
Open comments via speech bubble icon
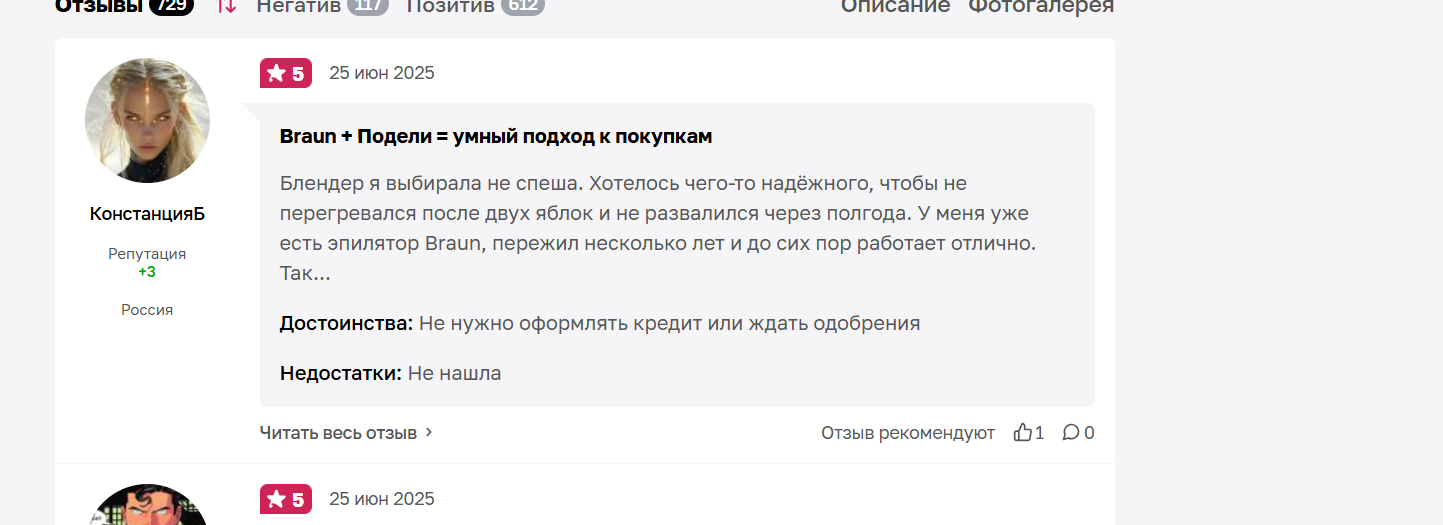click(x=1071, y=433)
